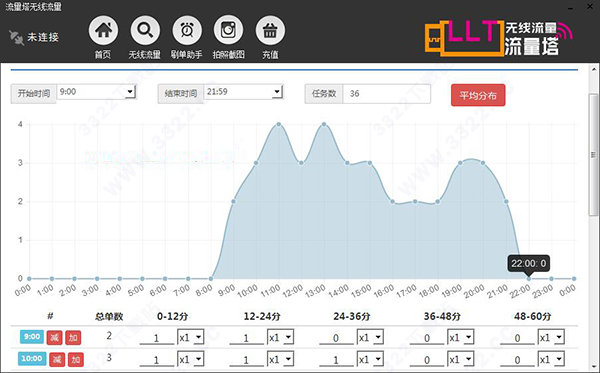Click the chart data point at 22:00
Viewport: 600px width, 373px height.
click(529, 279)
